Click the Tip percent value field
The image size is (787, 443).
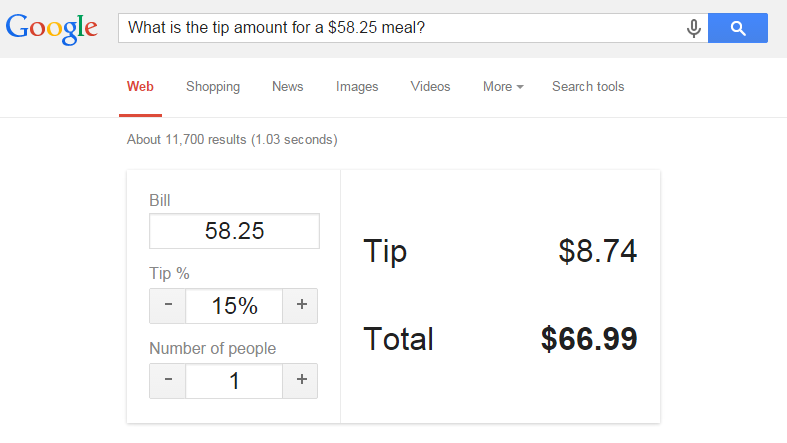point(234,306)
